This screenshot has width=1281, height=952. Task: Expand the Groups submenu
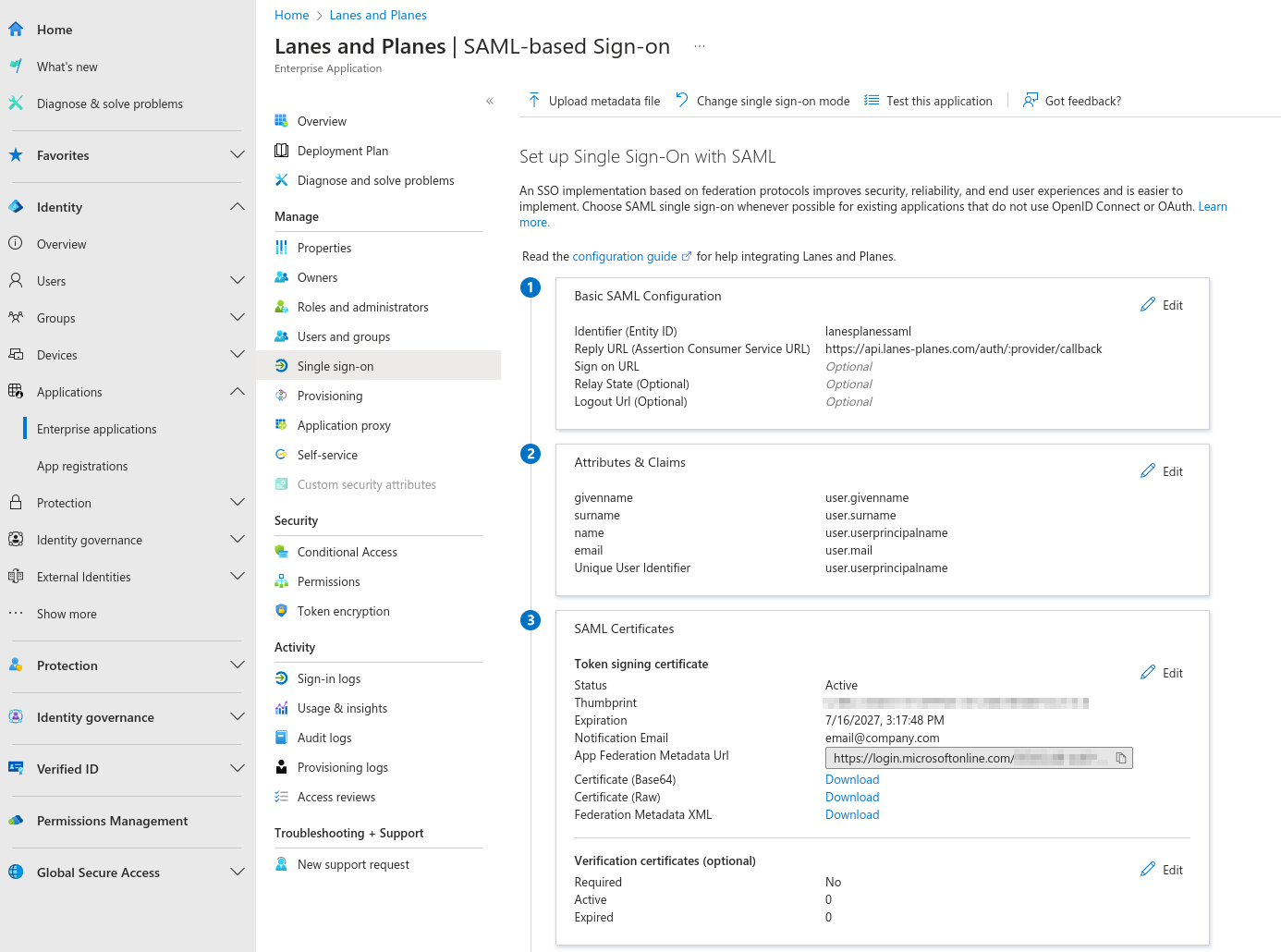[x=238, y=318]
